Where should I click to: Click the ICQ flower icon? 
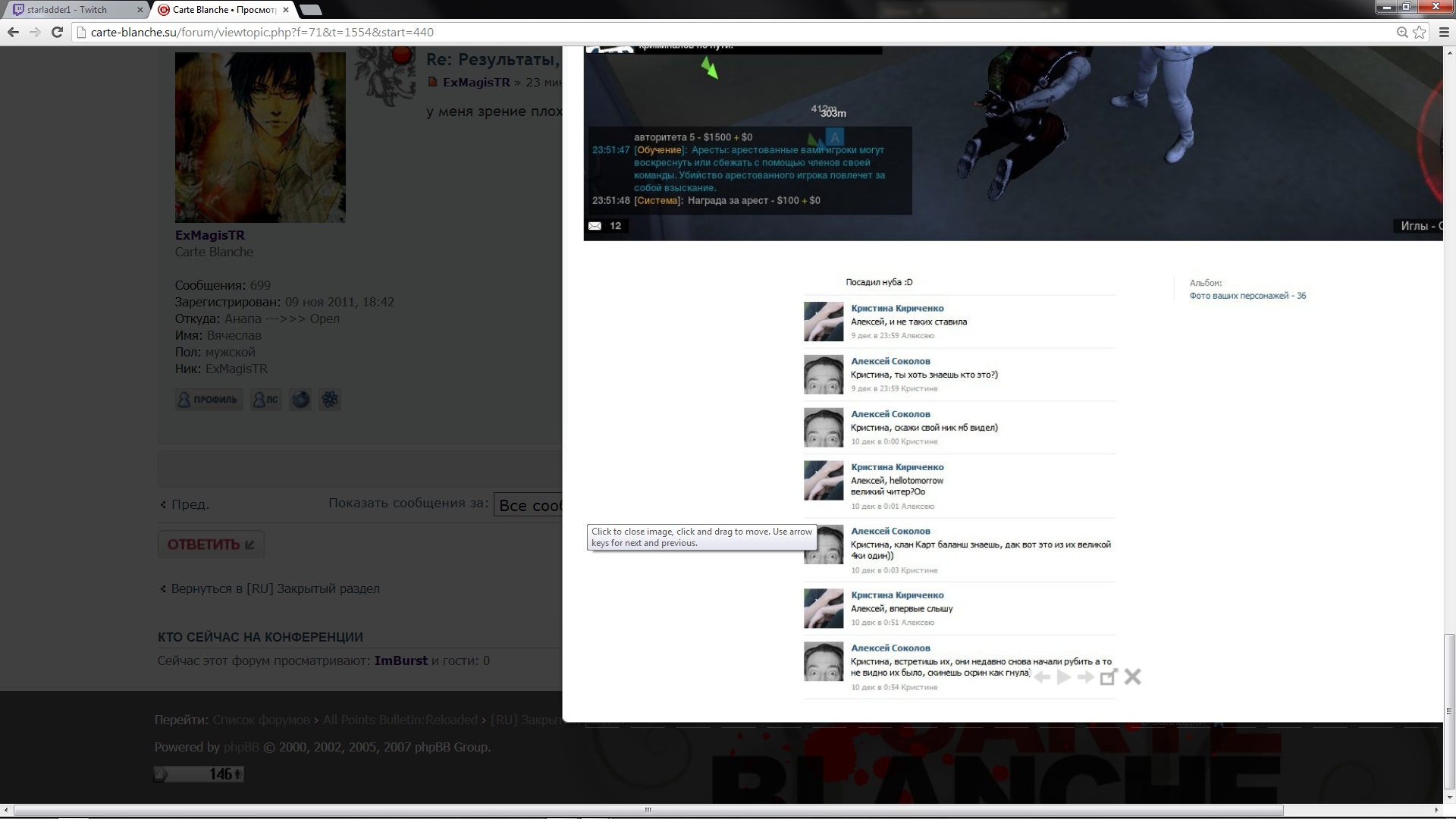330,400
